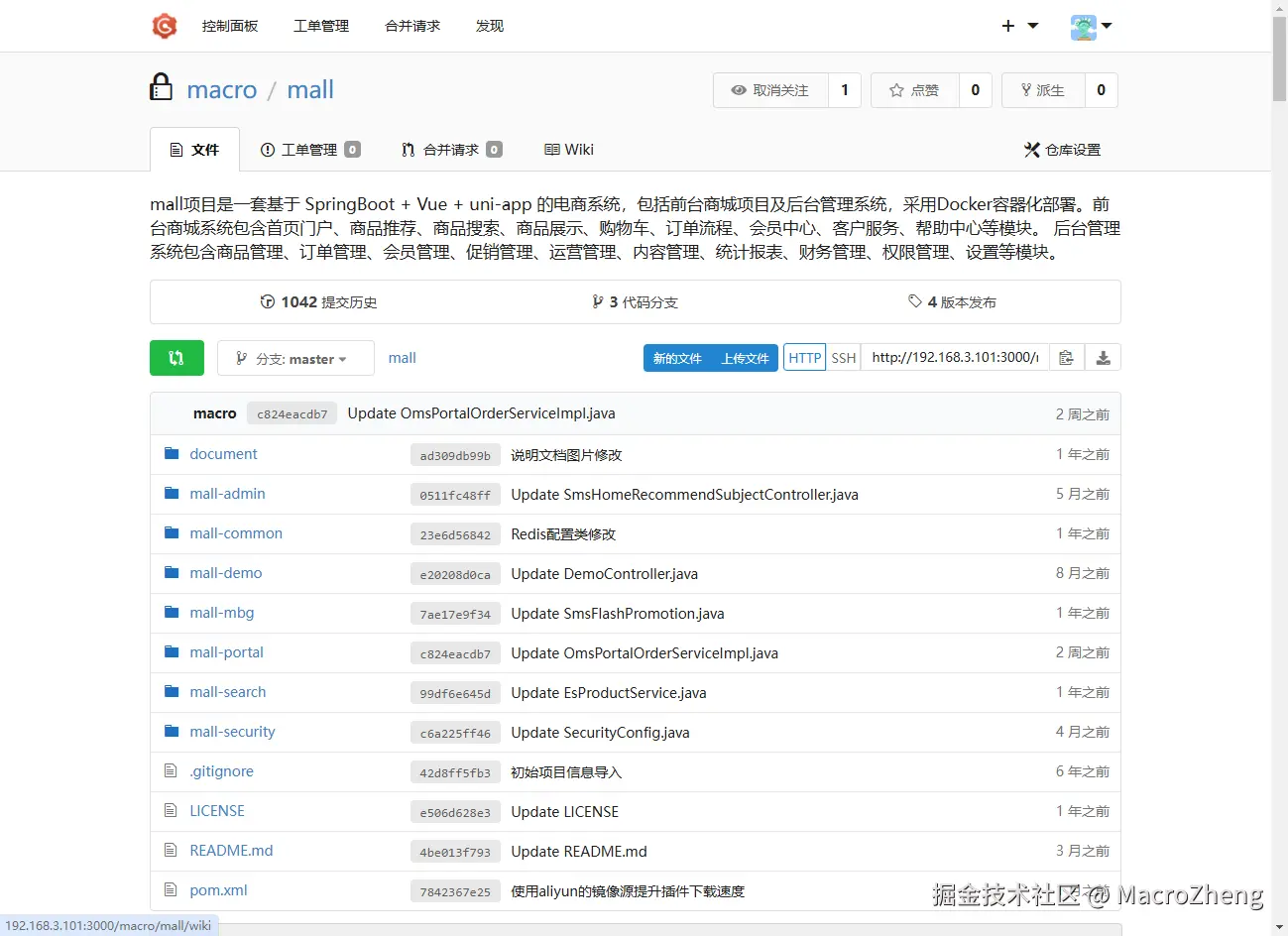Switch to the 合并请求 repository tab
This screenshot has height=936, width=1288.
click(x=452, y=150)
